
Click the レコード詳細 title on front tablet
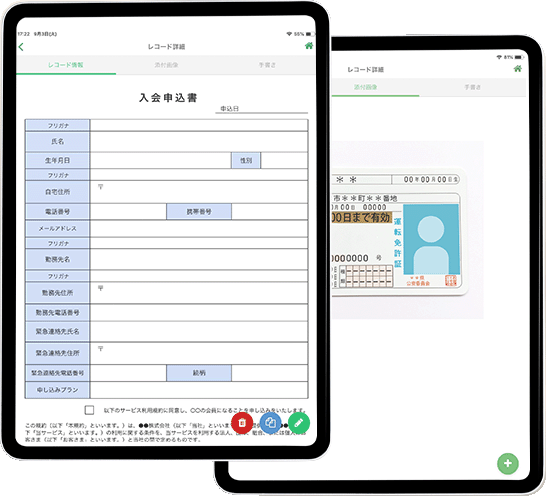click(x=166, y=47)
